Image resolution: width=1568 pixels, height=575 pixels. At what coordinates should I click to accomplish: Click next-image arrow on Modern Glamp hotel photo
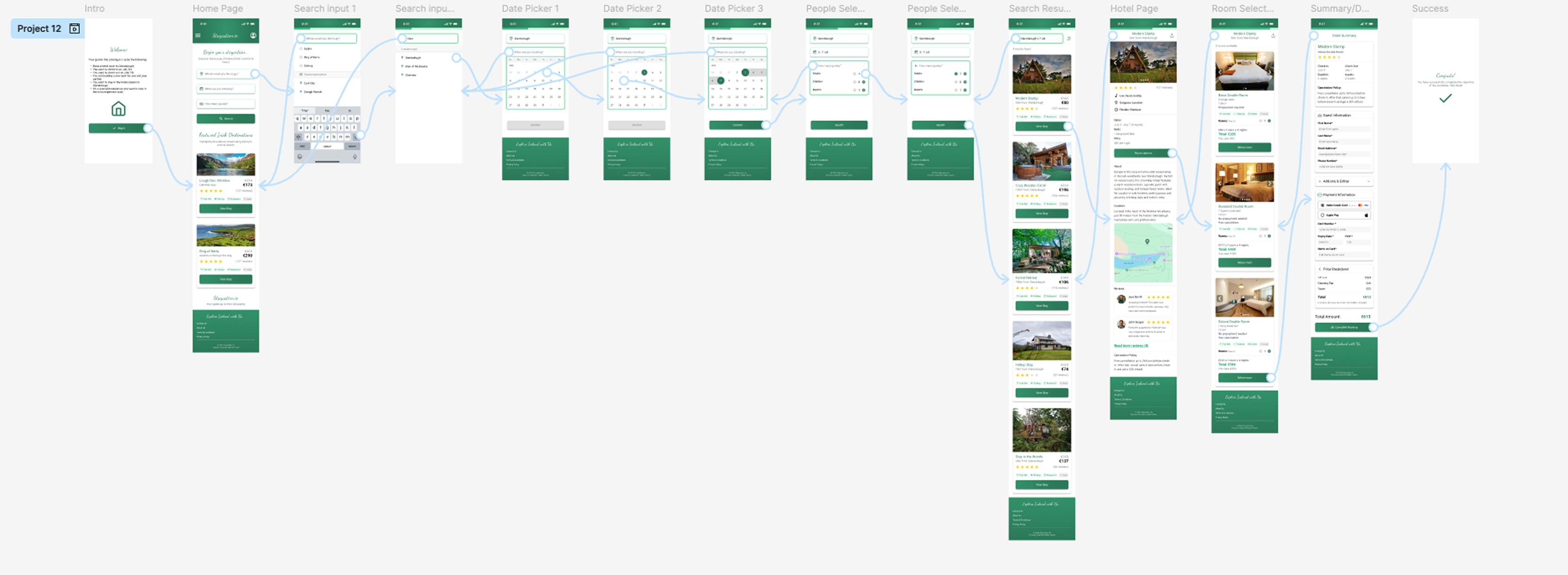coord(1171,63)
